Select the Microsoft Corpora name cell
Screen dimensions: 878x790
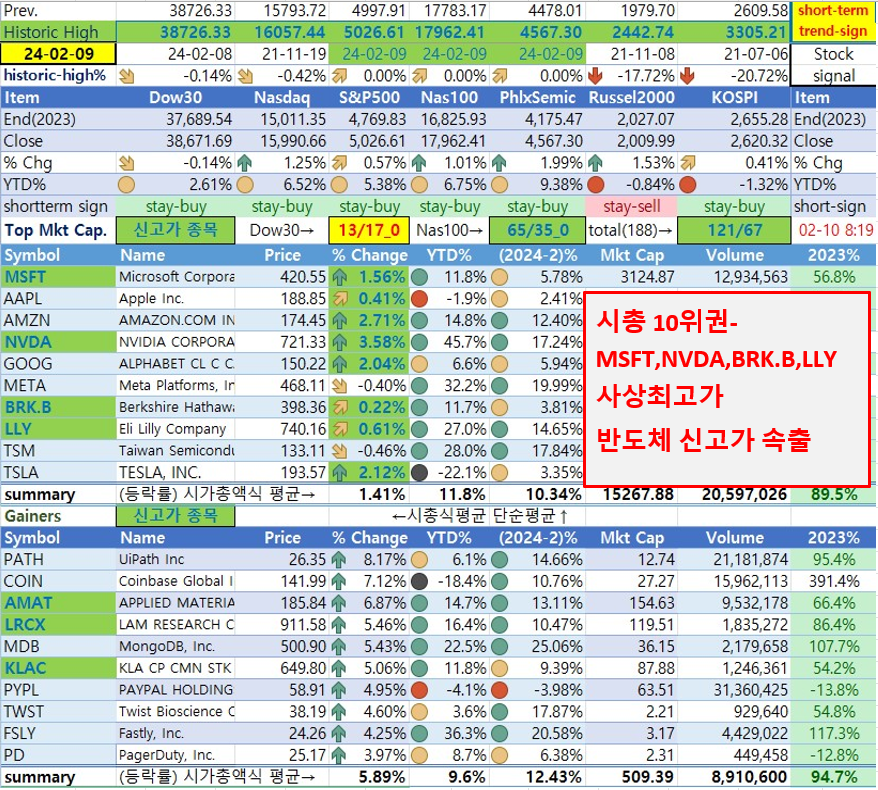click(176, 277)
